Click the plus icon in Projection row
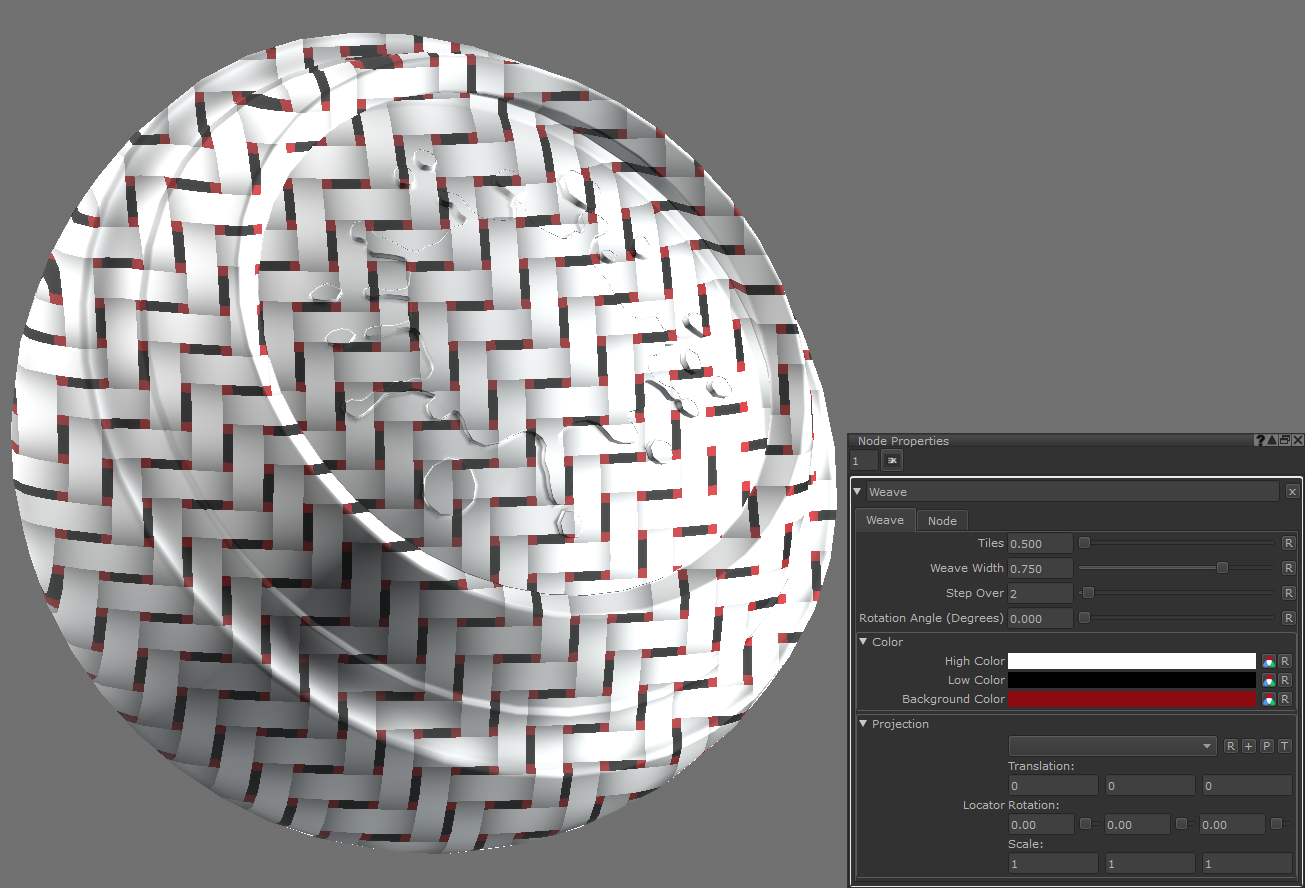Image resolution: width=1305 pixels, height=888 pixels. click(1249, 746)
